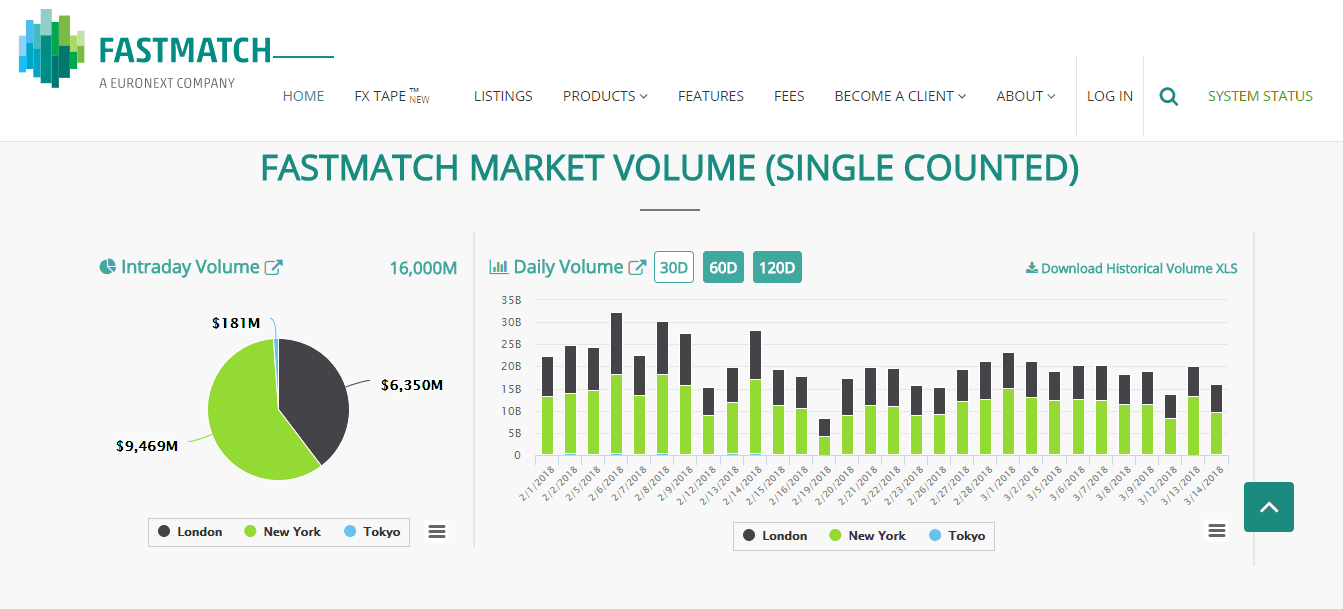Select the 60D time range toggle
The width and height of the screenshot is (1343, 609).
pos(722,266)
